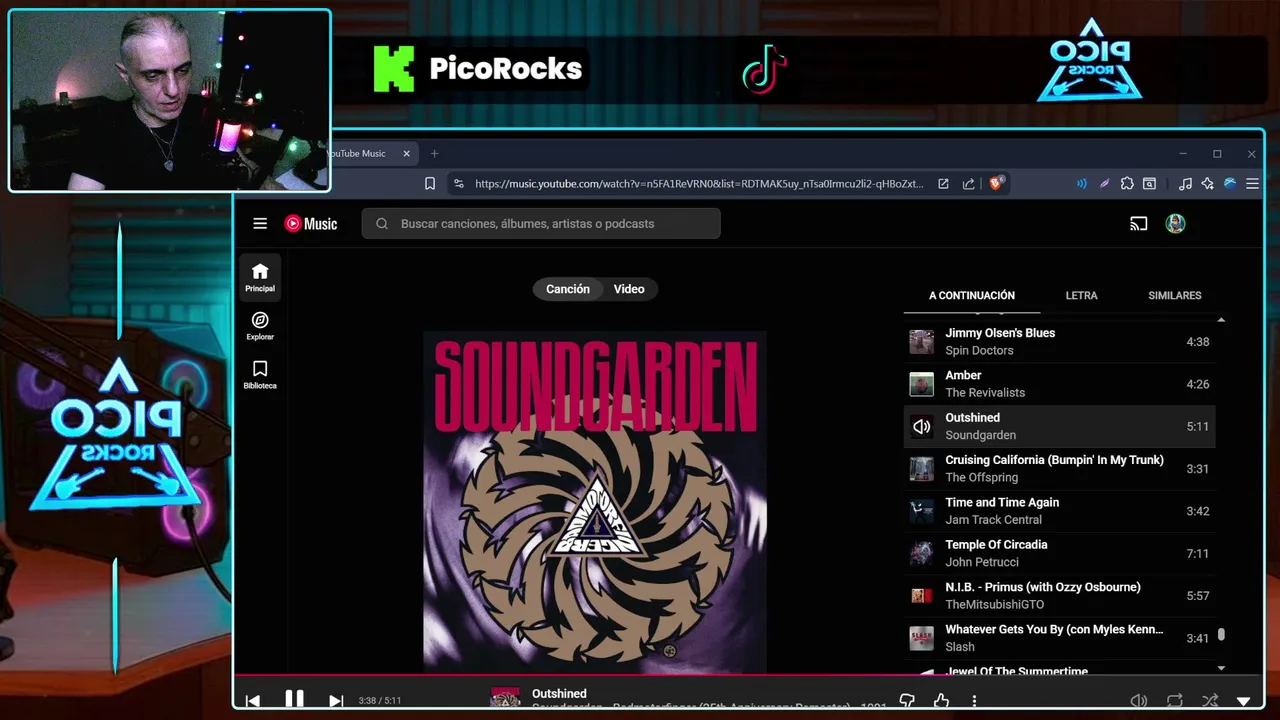This screenshot has width=1280, height=720.
Task: Skip to next track
Action: pyautogui.click(x=336, y=700)
